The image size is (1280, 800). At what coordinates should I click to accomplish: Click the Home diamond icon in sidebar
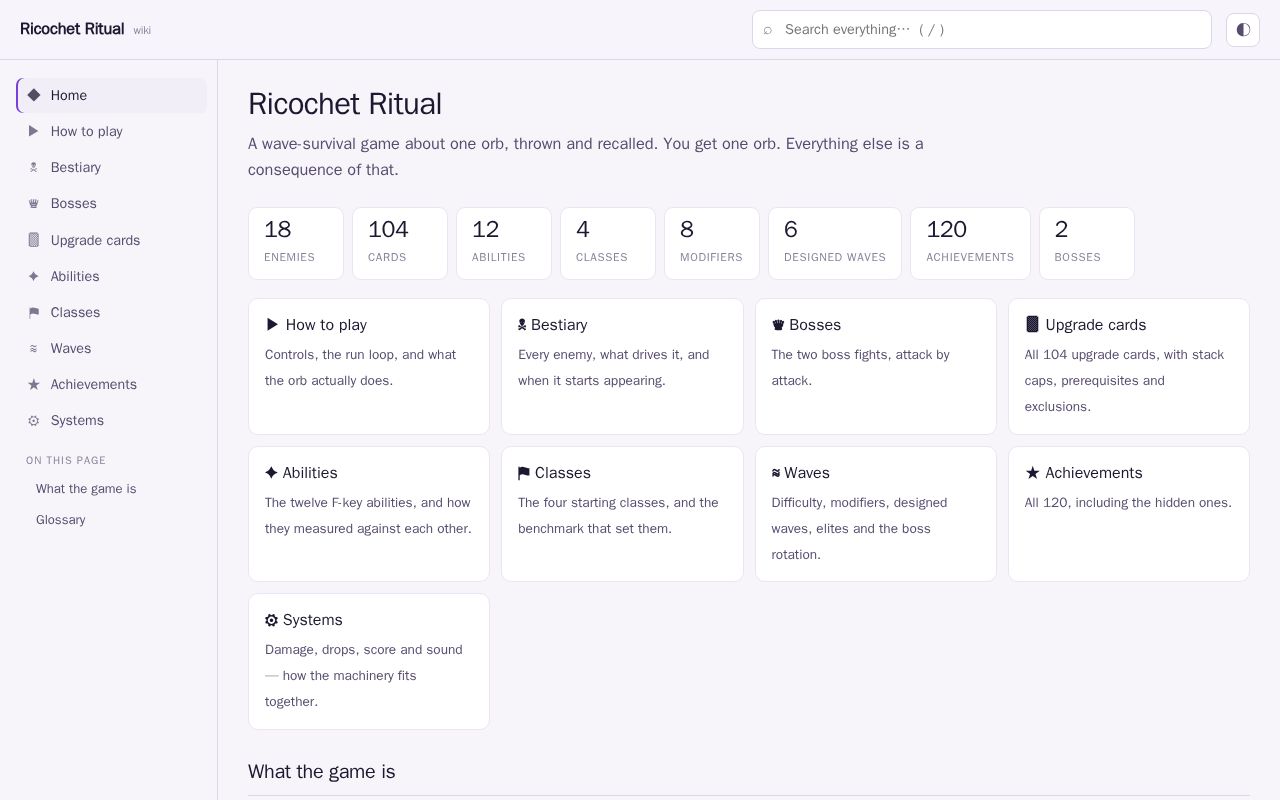34,95
